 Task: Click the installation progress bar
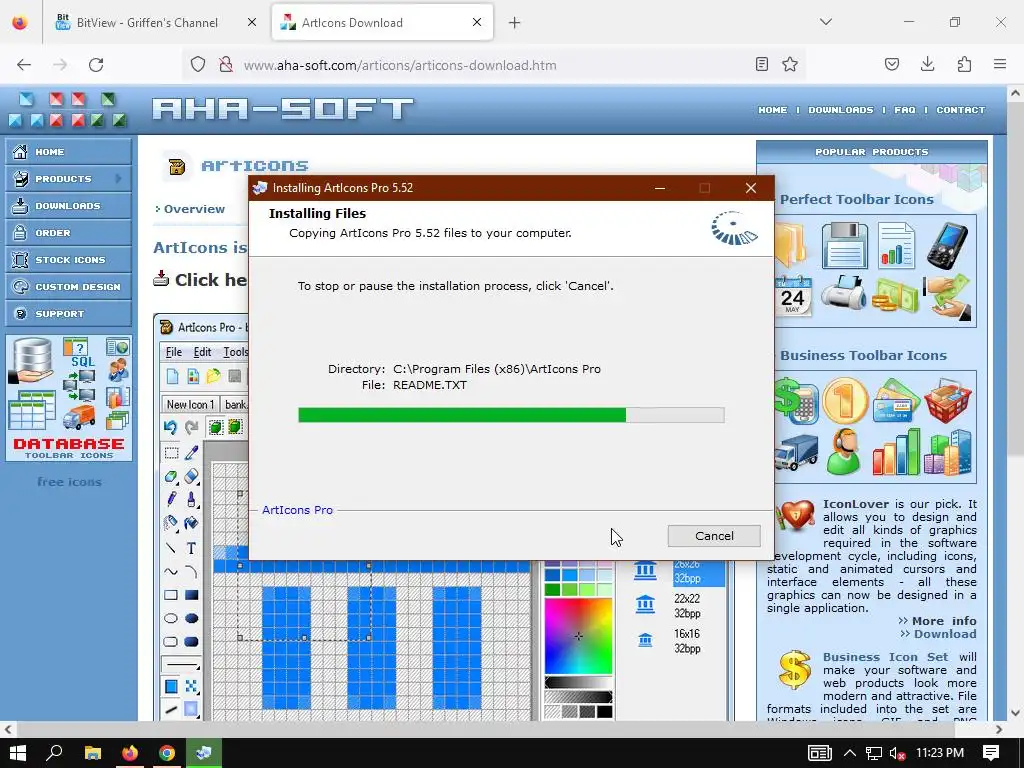(x=511, y=415)
